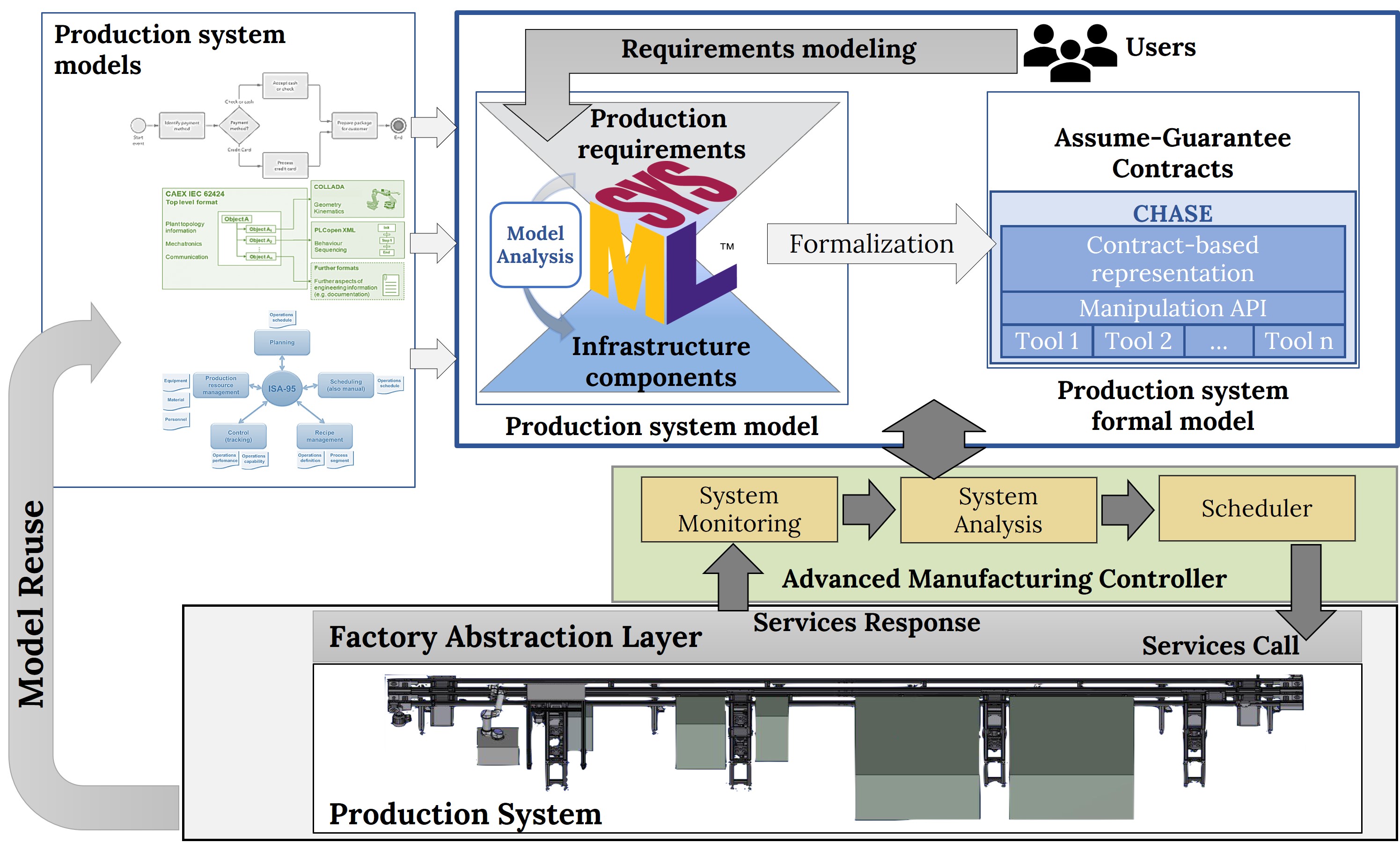
Task: Click the ISA-95 circle node
Action: click(x=282, y=388)
